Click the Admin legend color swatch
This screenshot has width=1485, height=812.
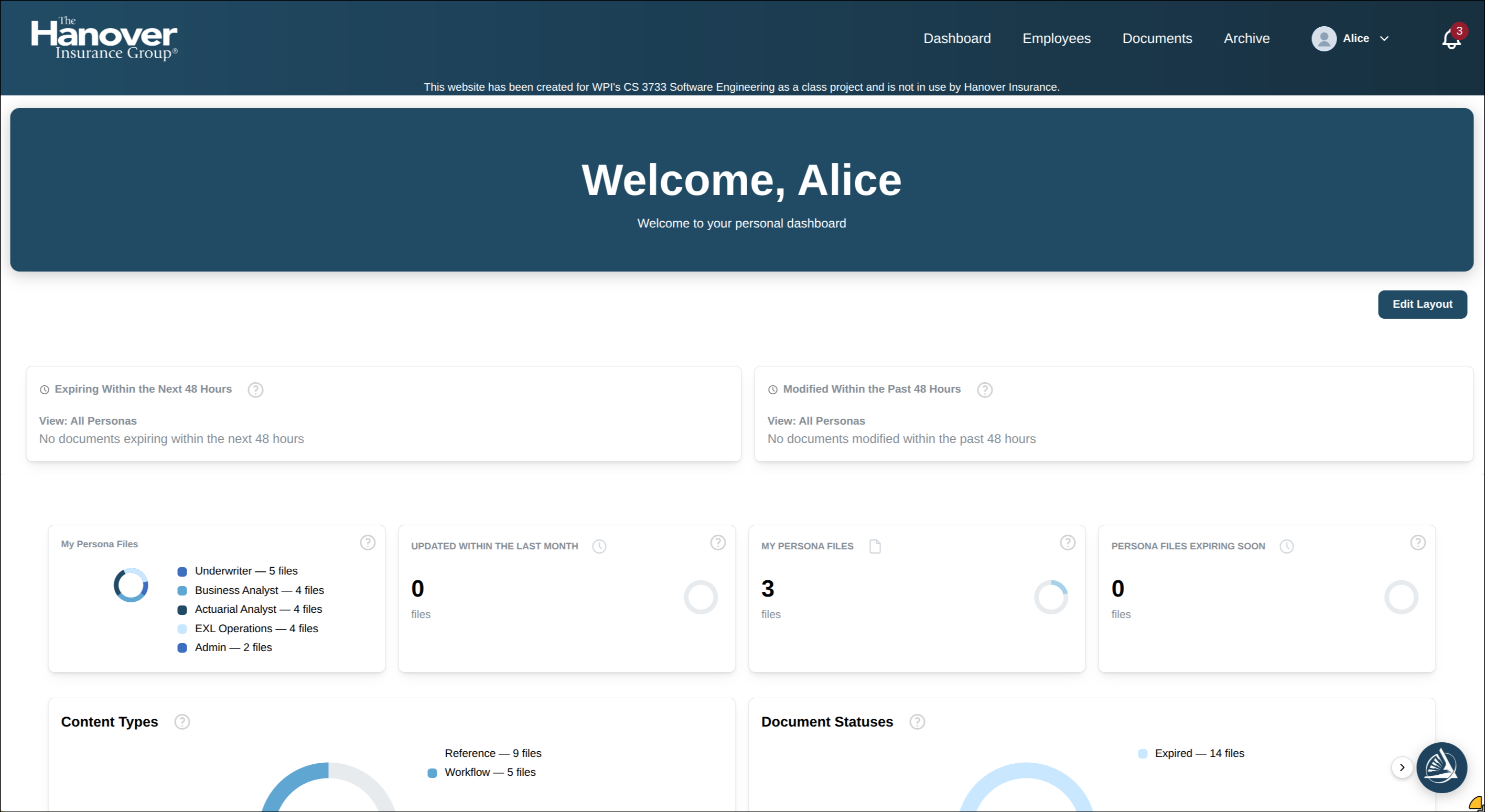(182, 648)
